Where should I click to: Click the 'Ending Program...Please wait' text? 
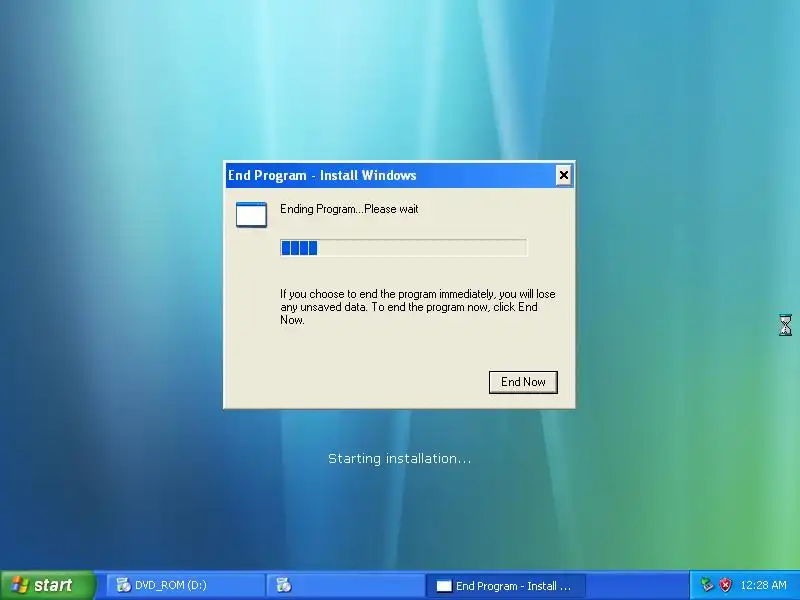pos(349,209)
